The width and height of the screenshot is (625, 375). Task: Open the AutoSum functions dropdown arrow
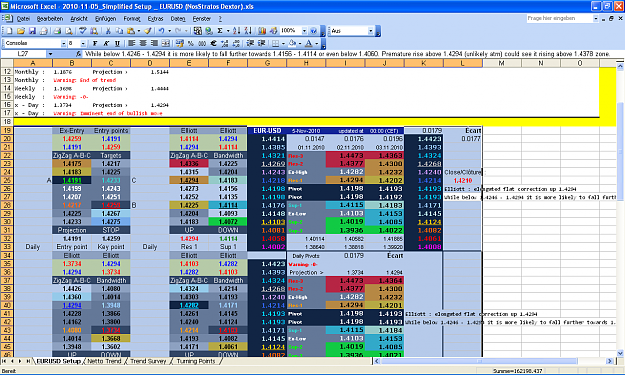228,31
